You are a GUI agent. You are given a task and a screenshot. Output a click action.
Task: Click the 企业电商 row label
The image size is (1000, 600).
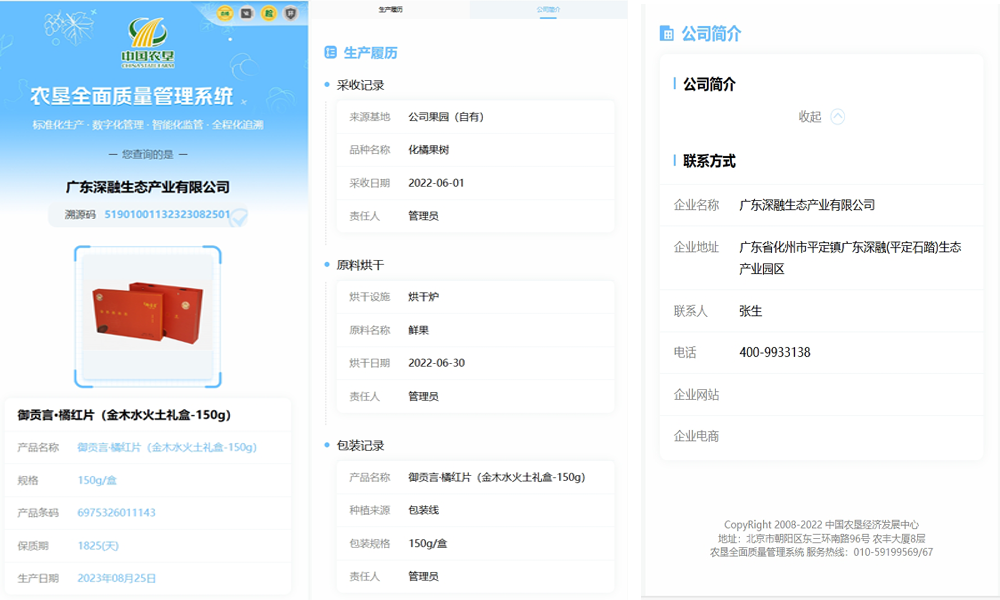[x=696, y=436]
